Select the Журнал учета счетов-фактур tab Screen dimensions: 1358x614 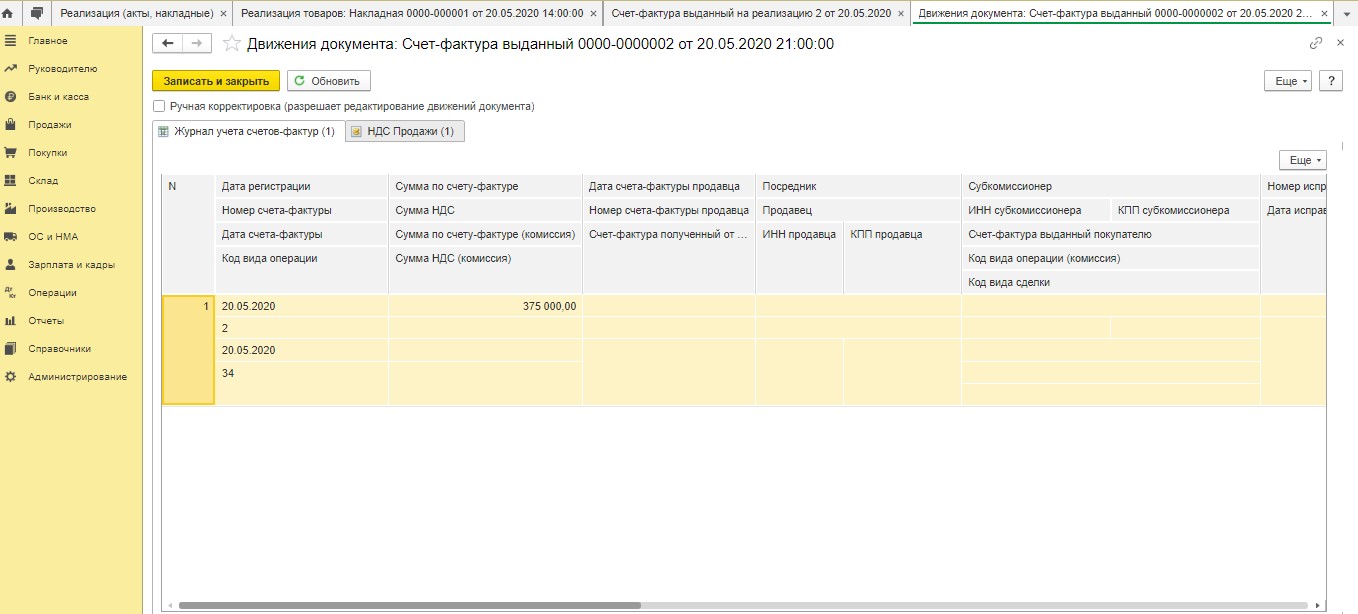[x=247, y=131]
